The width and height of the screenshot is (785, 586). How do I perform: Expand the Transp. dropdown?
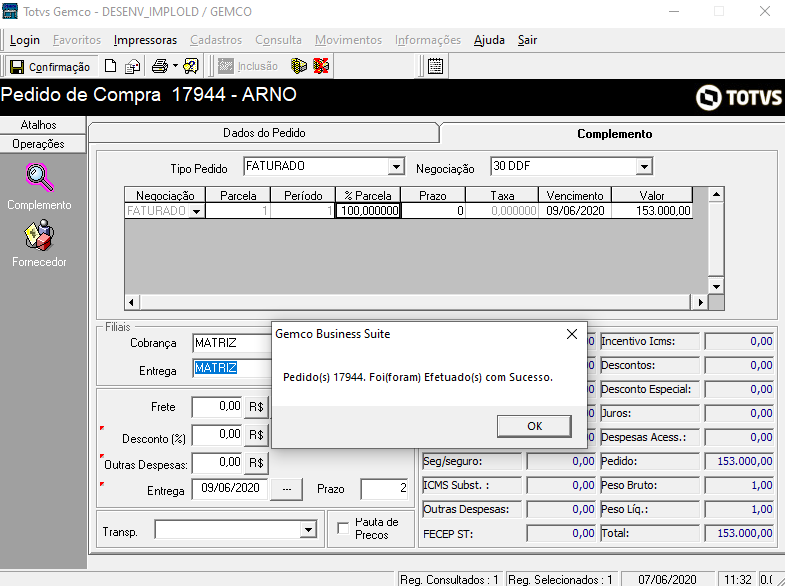point(308,529)
